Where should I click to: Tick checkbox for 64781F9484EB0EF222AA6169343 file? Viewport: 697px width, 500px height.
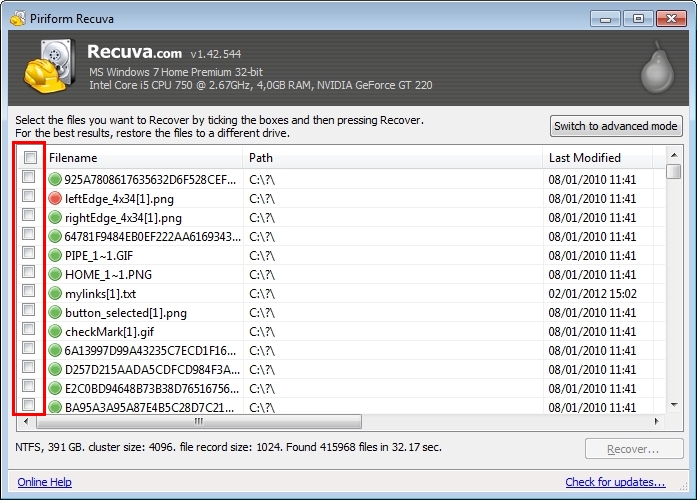coord(28,233)
